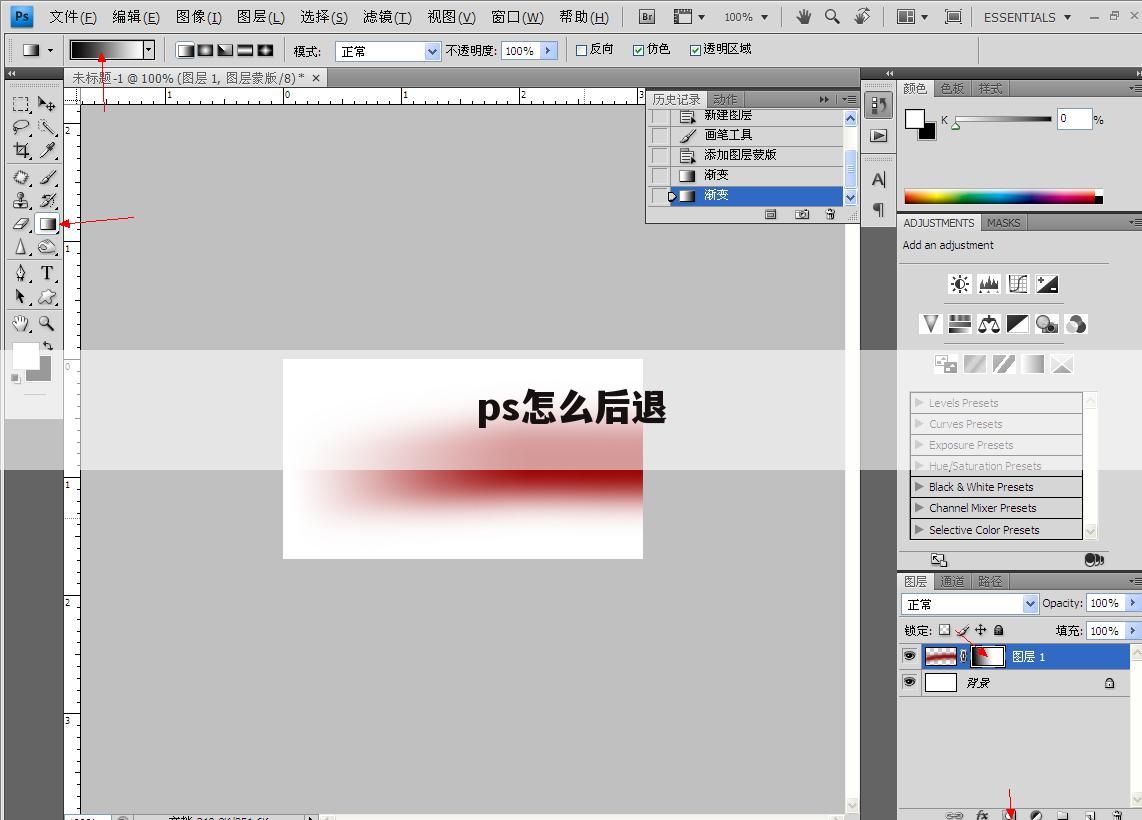This screenshot has width=1142, height=820.
Task: Select the Clone Stamp tool
Action: [x=21, y=200]
